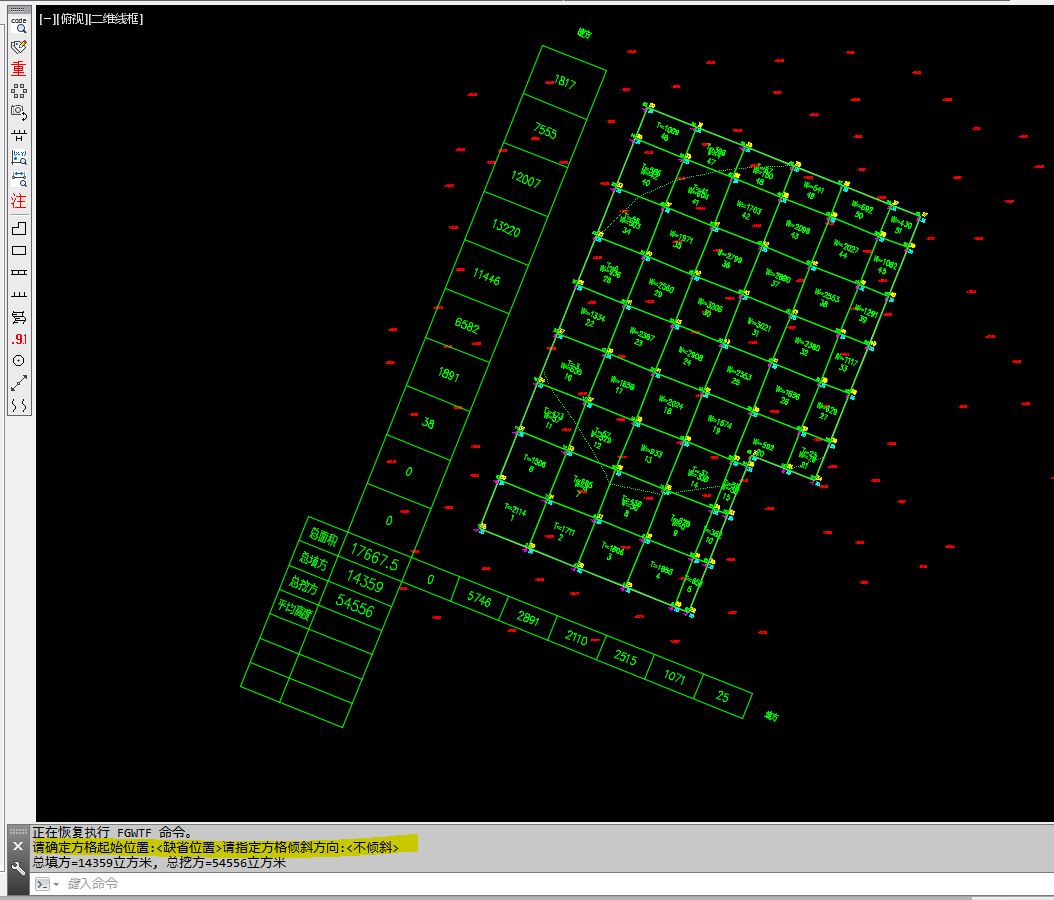
Task: Select the 2891 bottom row cell
Action: point(528,618)
